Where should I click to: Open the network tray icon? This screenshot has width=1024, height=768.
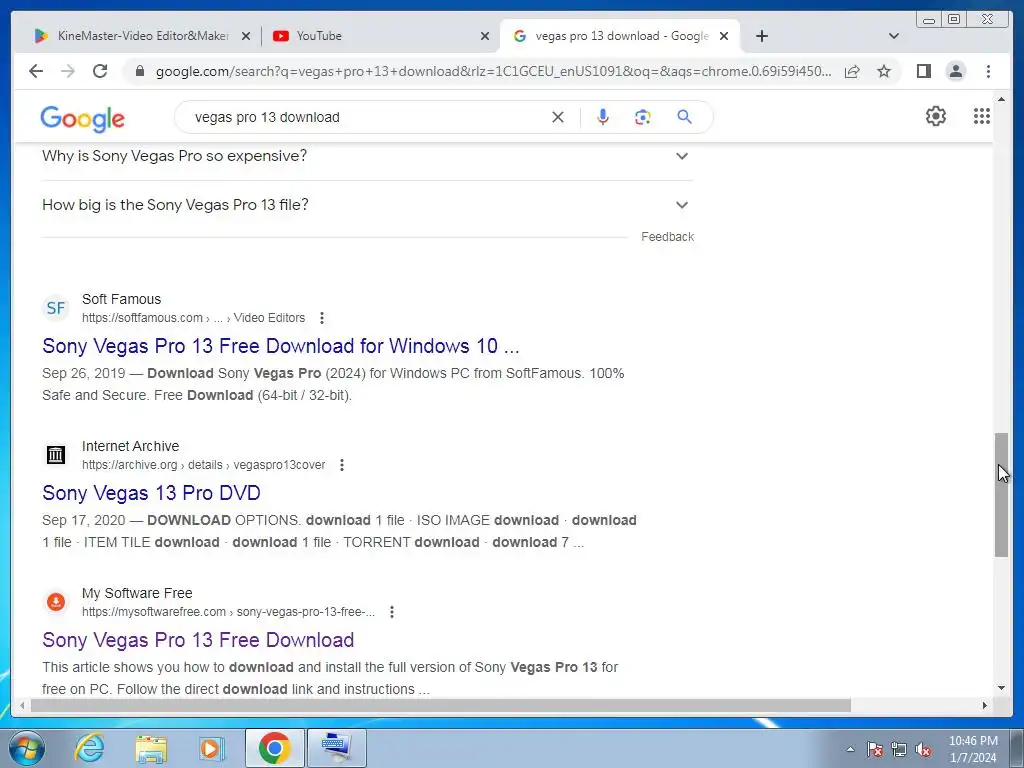(x=899, y=749)
